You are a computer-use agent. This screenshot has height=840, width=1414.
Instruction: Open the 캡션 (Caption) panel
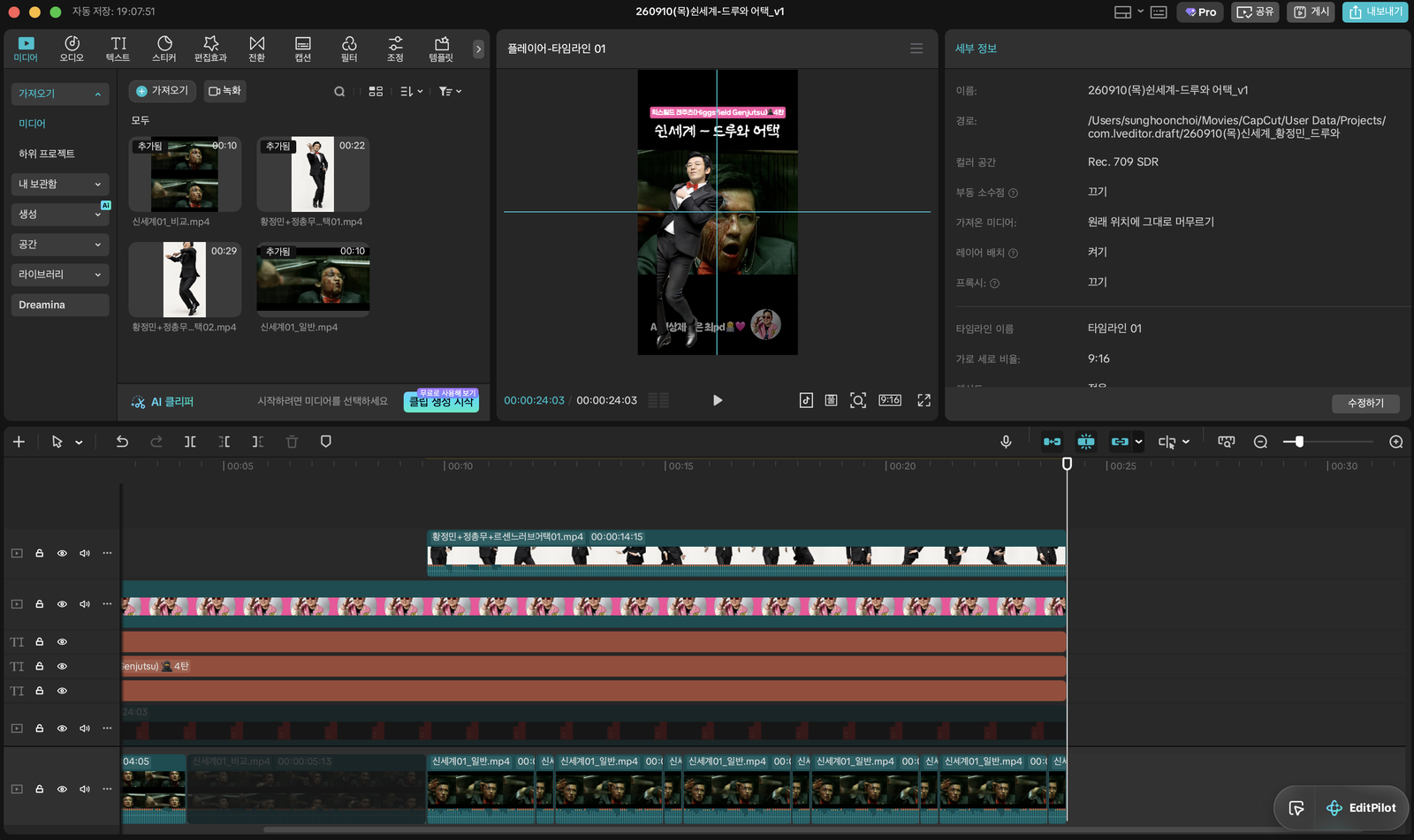pos(303,49)
